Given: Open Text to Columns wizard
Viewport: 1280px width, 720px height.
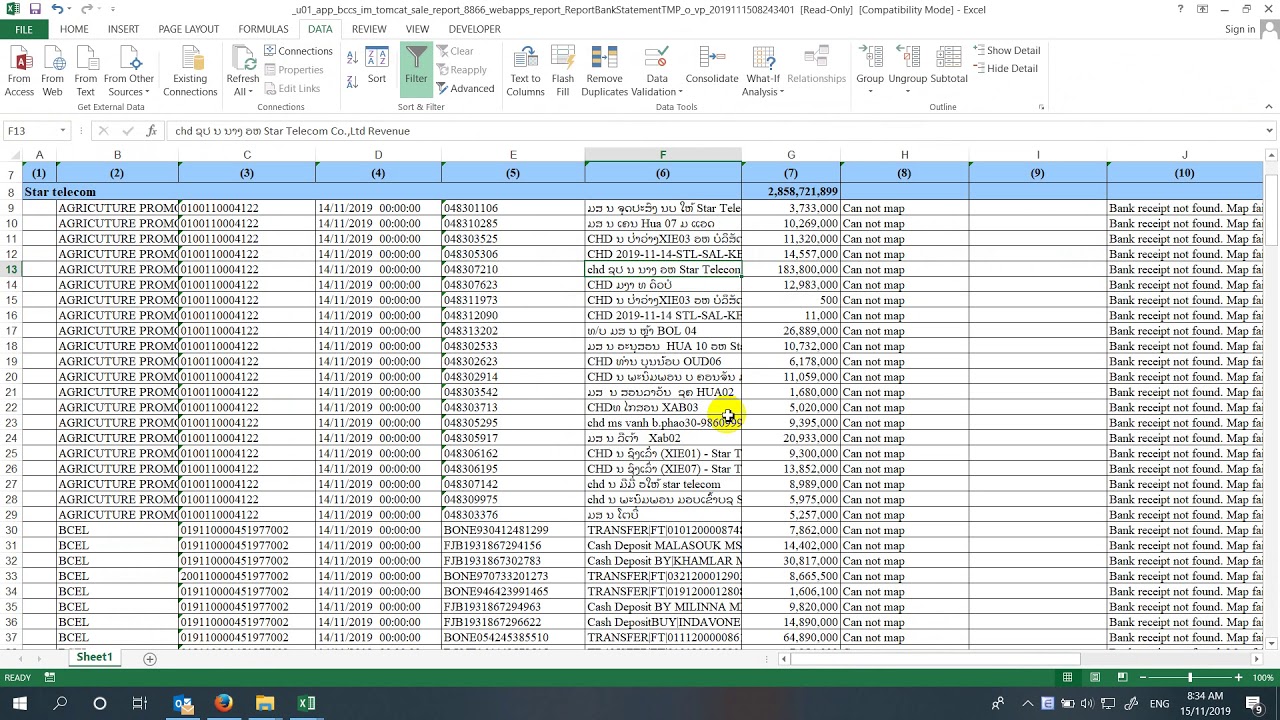Looking at the screenshot, I should coord(525,71).
